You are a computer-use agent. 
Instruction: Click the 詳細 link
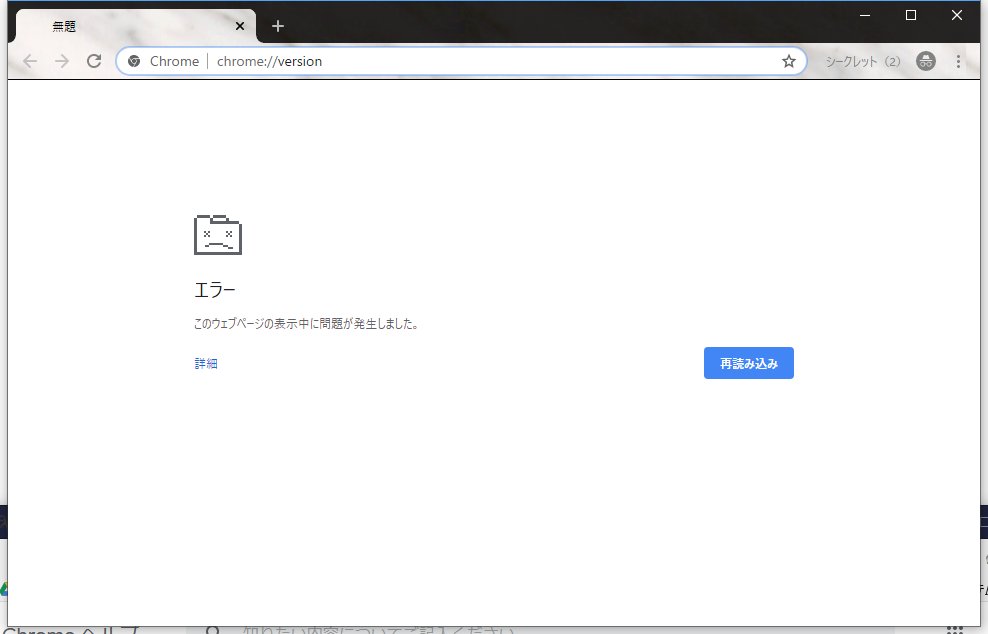tap(206, 364)
